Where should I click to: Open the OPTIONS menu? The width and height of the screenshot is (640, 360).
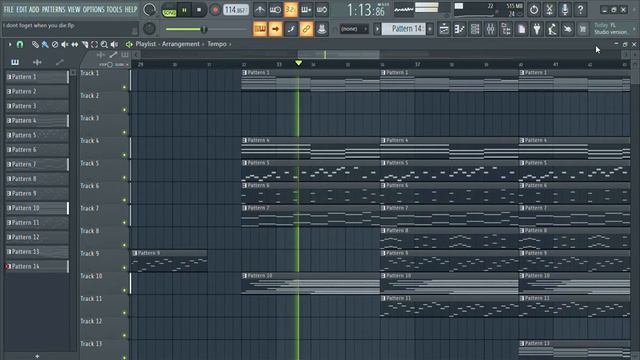[93, 9]
